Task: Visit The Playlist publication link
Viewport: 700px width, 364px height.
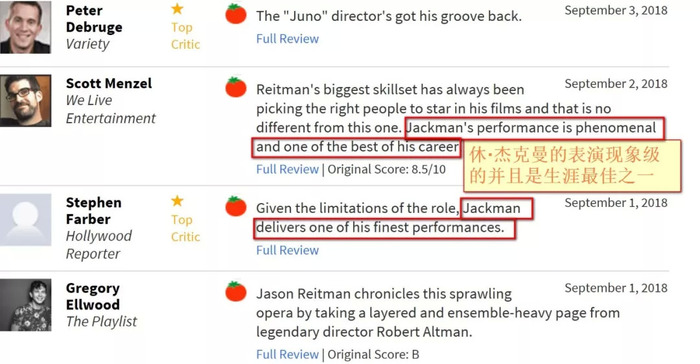Action: (x=101, y=322)
